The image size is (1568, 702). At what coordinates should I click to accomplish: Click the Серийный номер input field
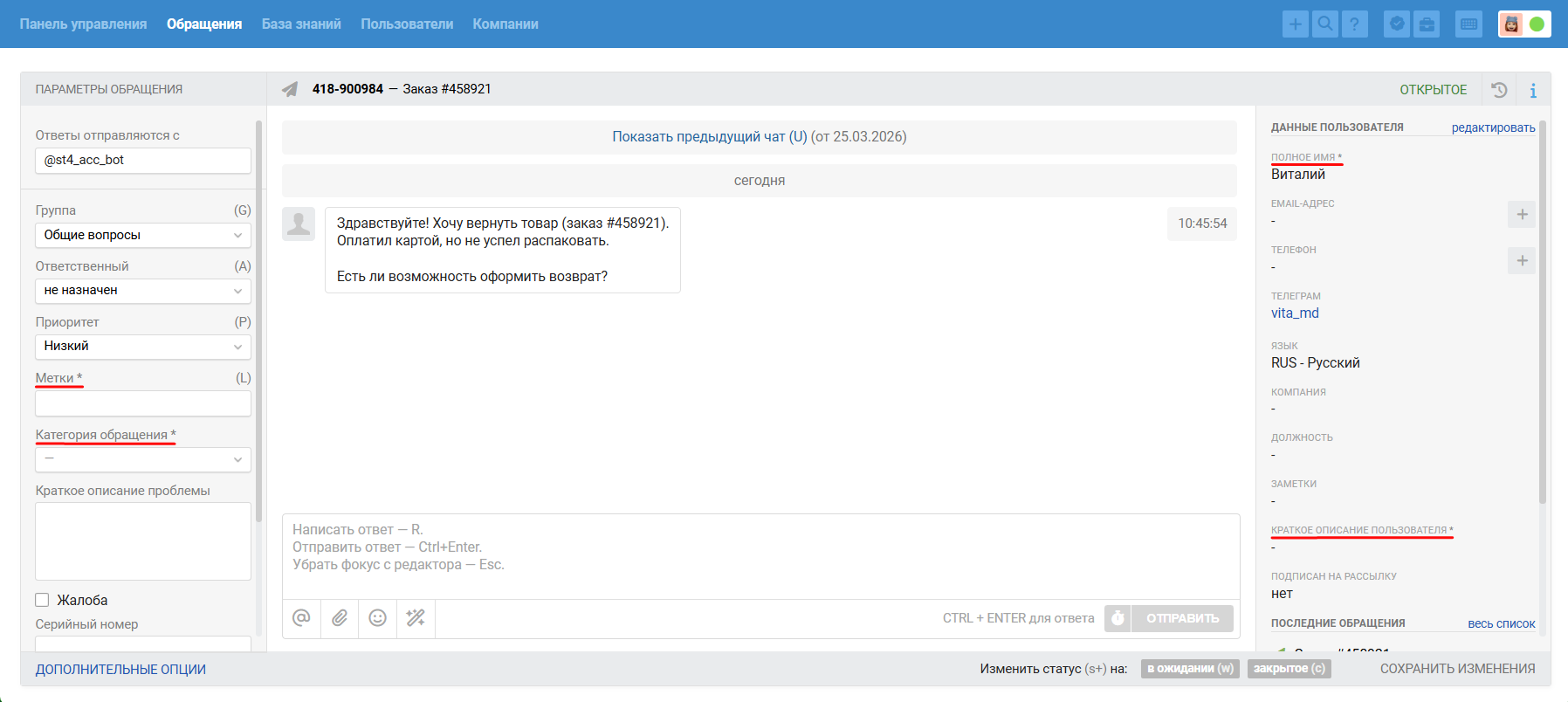click(x=143, y=644)
